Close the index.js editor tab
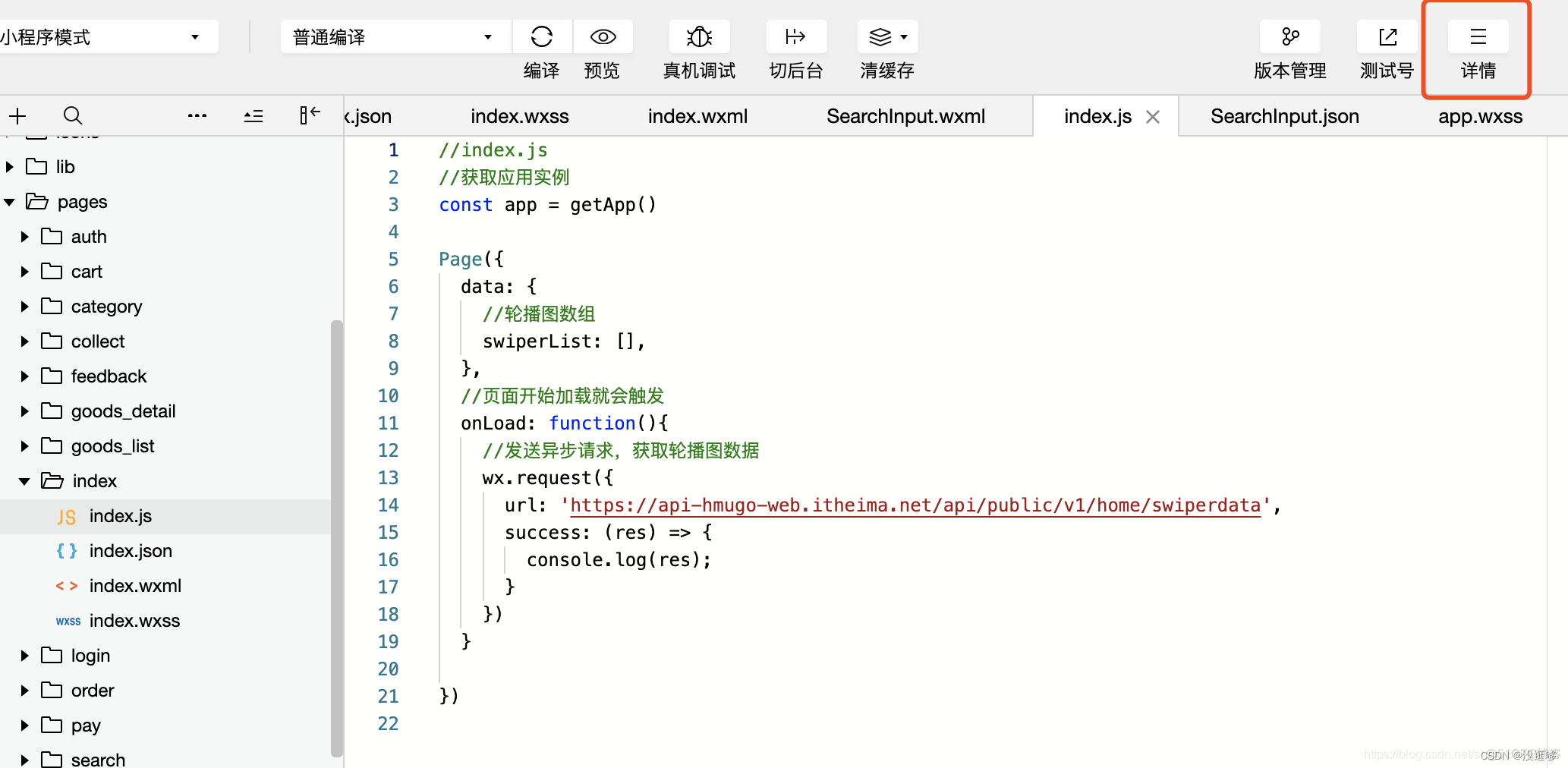 tap(1153, 117)
